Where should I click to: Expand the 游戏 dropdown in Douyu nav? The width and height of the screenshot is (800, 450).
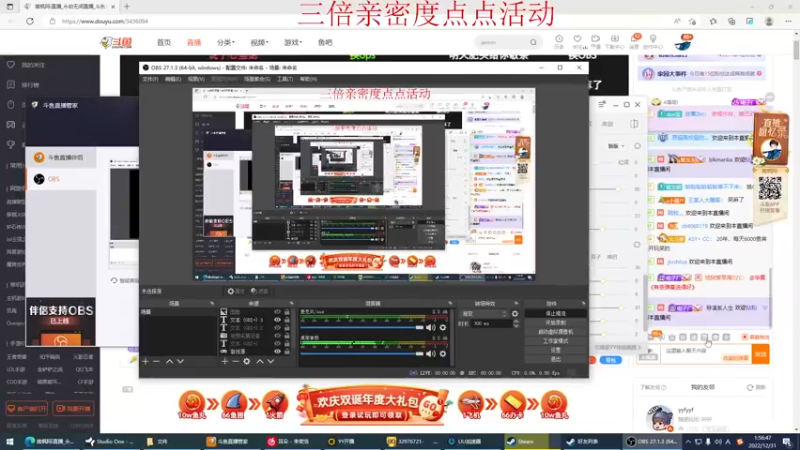(293, 42)
